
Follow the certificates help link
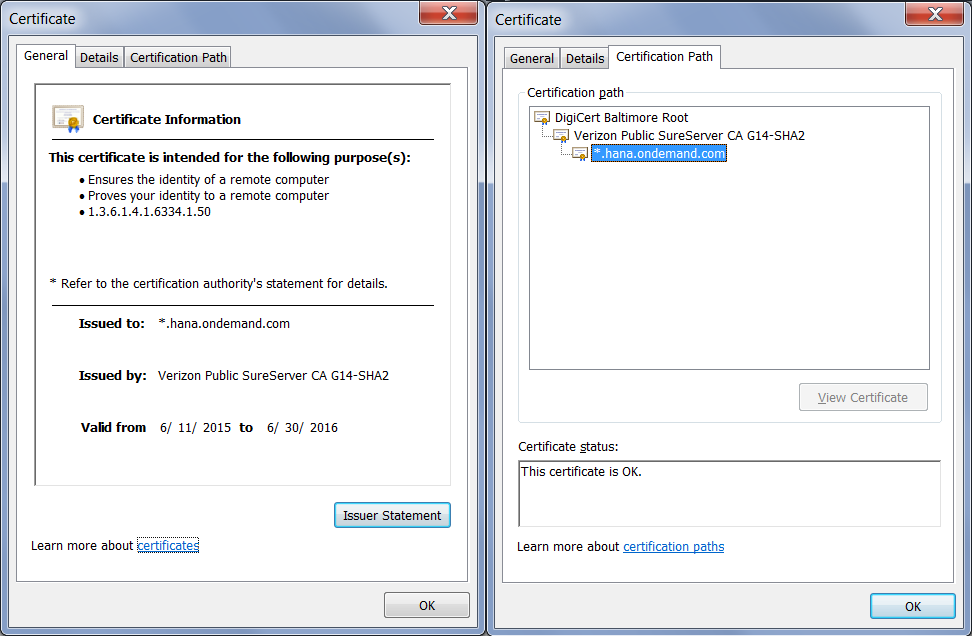point(168,546)
